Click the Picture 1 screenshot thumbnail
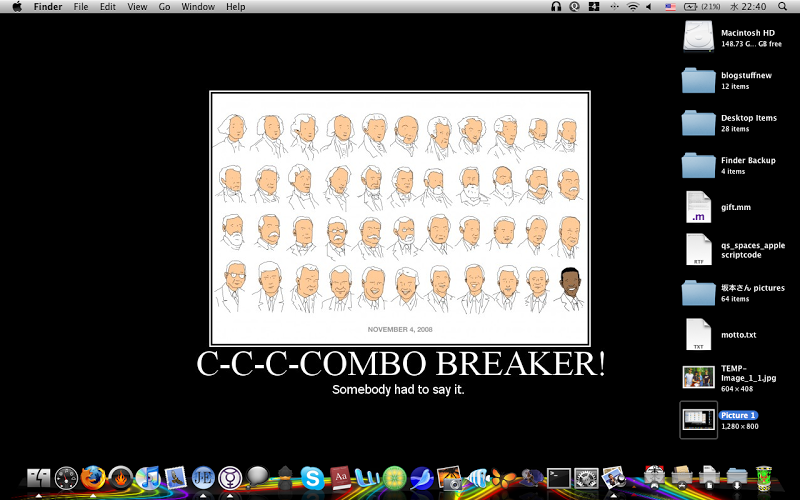This screenshot has height=500, width=800. click(x=698, y=419)
